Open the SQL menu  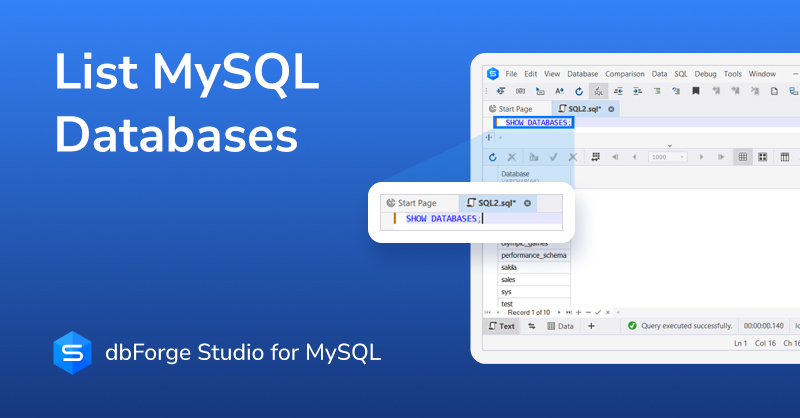(681, 74)
